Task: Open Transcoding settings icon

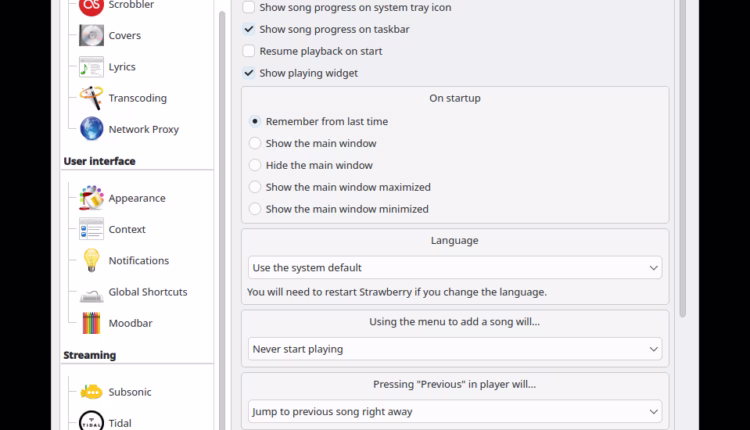Action: (91, 98)
